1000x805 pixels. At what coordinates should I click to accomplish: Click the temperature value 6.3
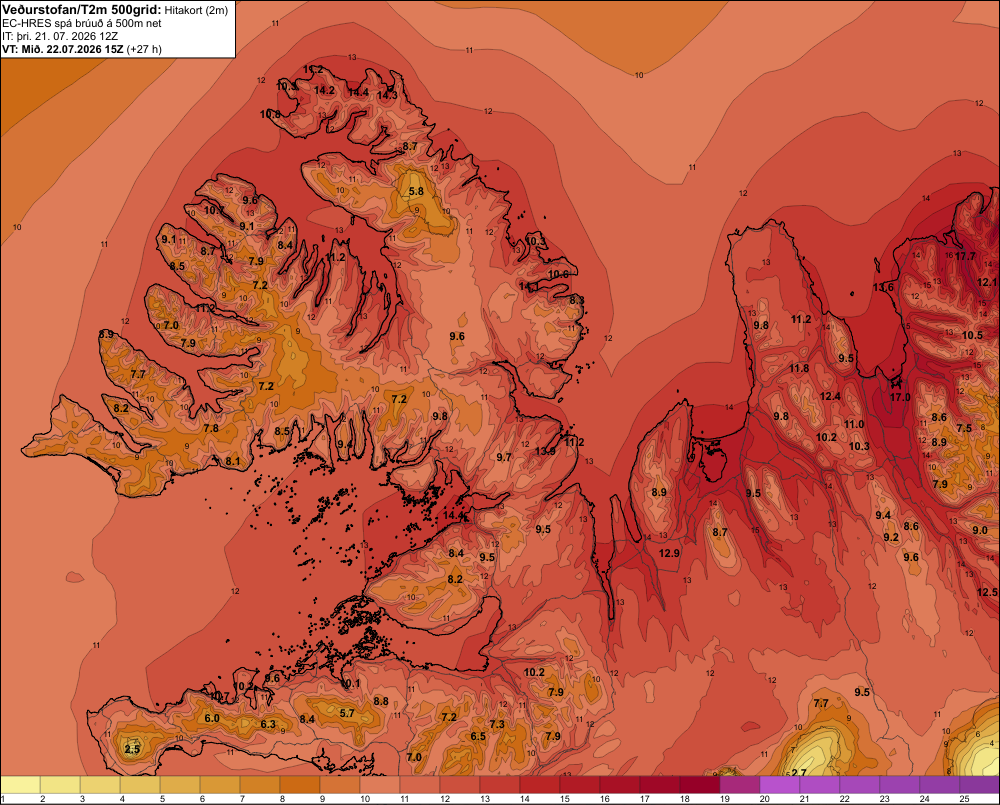click(268, 724)
